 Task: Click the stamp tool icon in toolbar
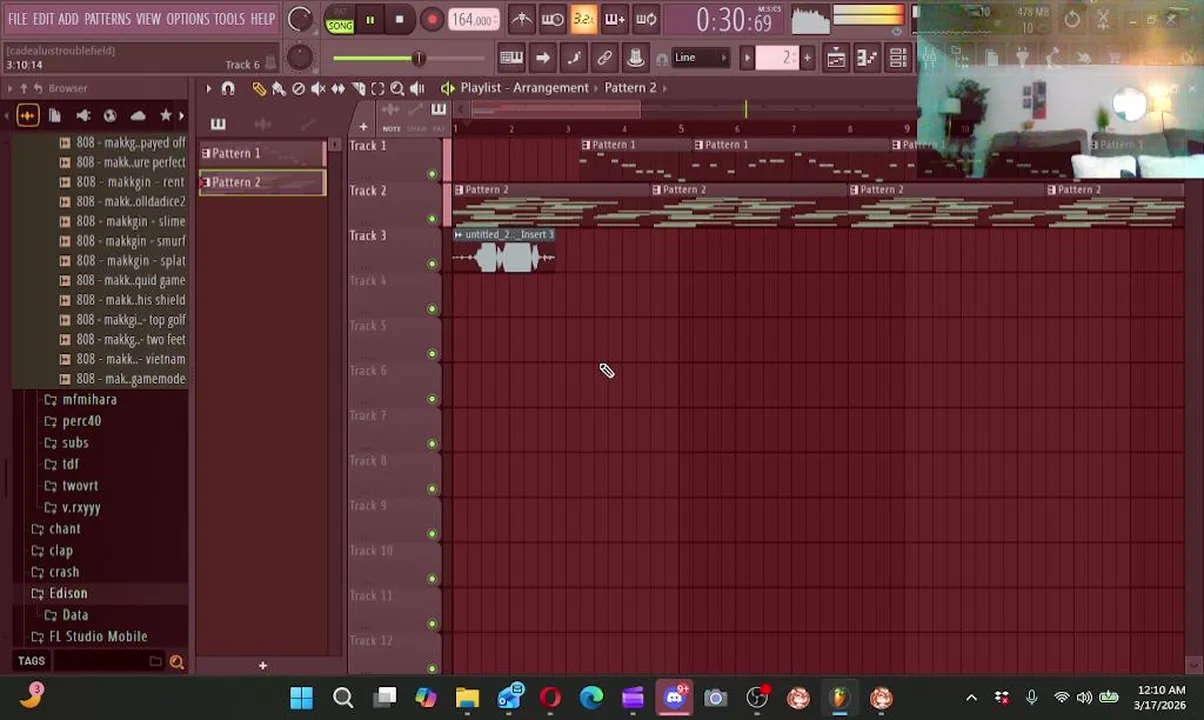pos(635,58)
